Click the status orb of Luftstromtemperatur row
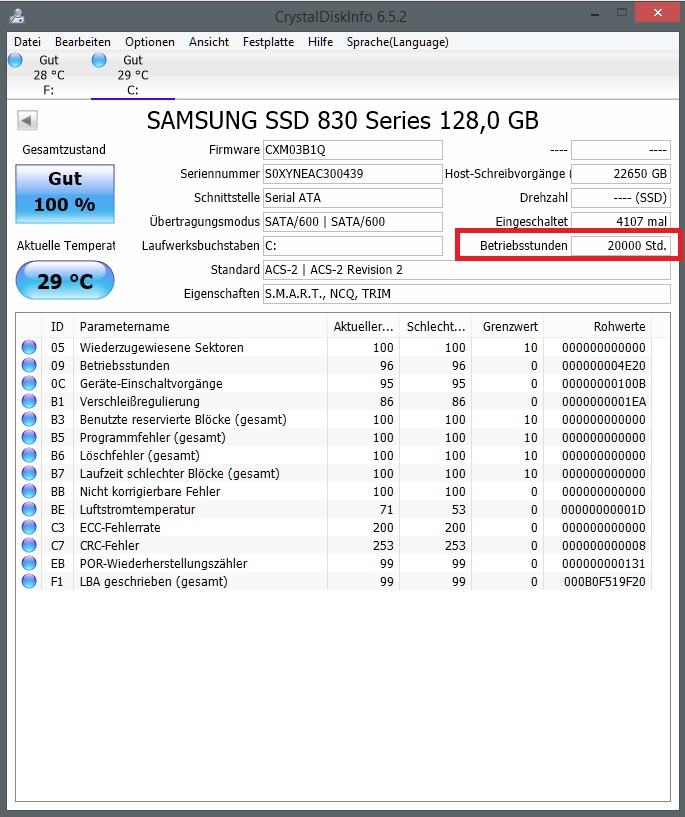 click(x=29, y=509)
